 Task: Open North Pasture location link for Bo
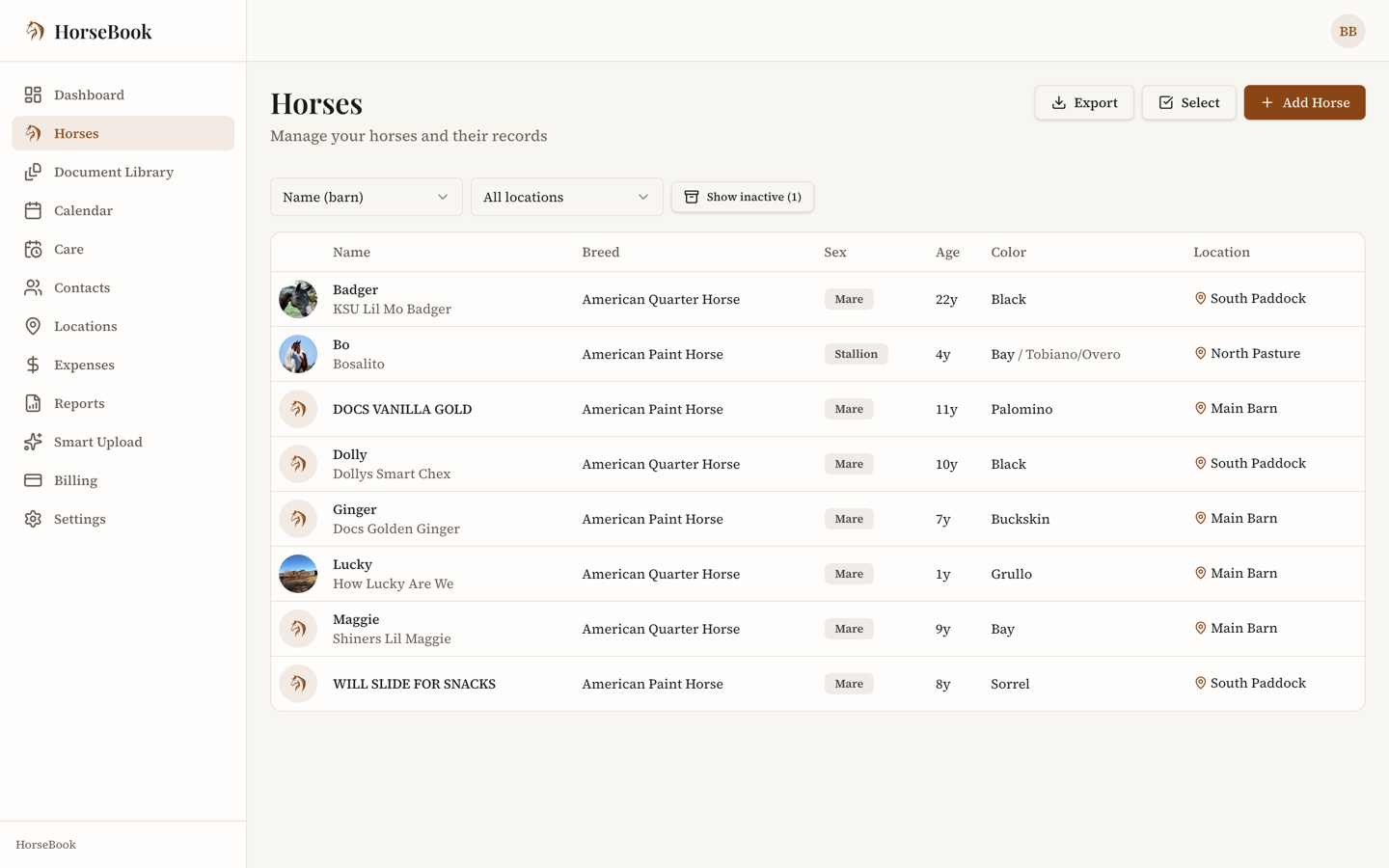pyautogui.click(x=1247, y=354)
